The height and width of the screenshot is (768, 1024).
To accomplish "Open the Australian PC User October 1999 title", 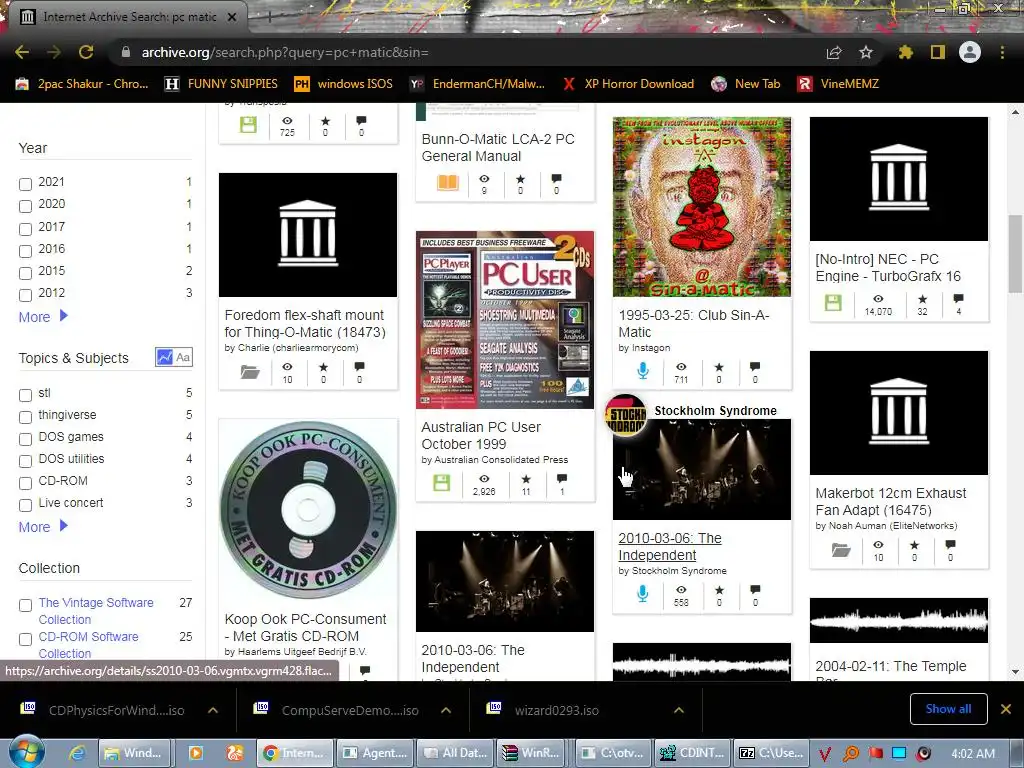I will click(x=481, y=436).
